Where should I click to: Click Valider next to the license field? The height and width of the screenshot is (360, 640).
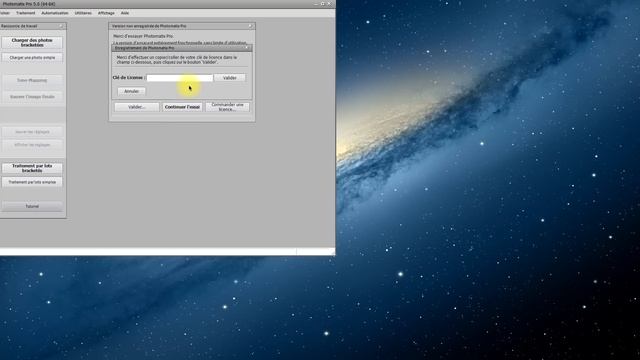coord(230,78)
